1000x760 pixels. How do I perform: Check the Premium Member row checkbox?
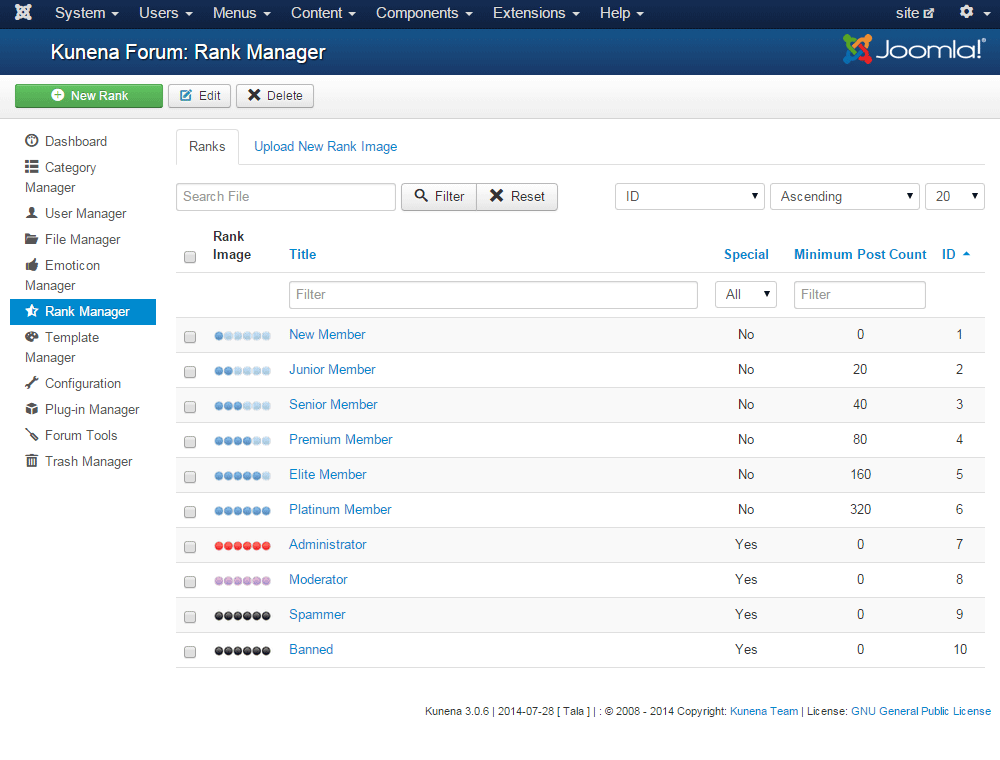pyautogui.click(x=190, y=442)
